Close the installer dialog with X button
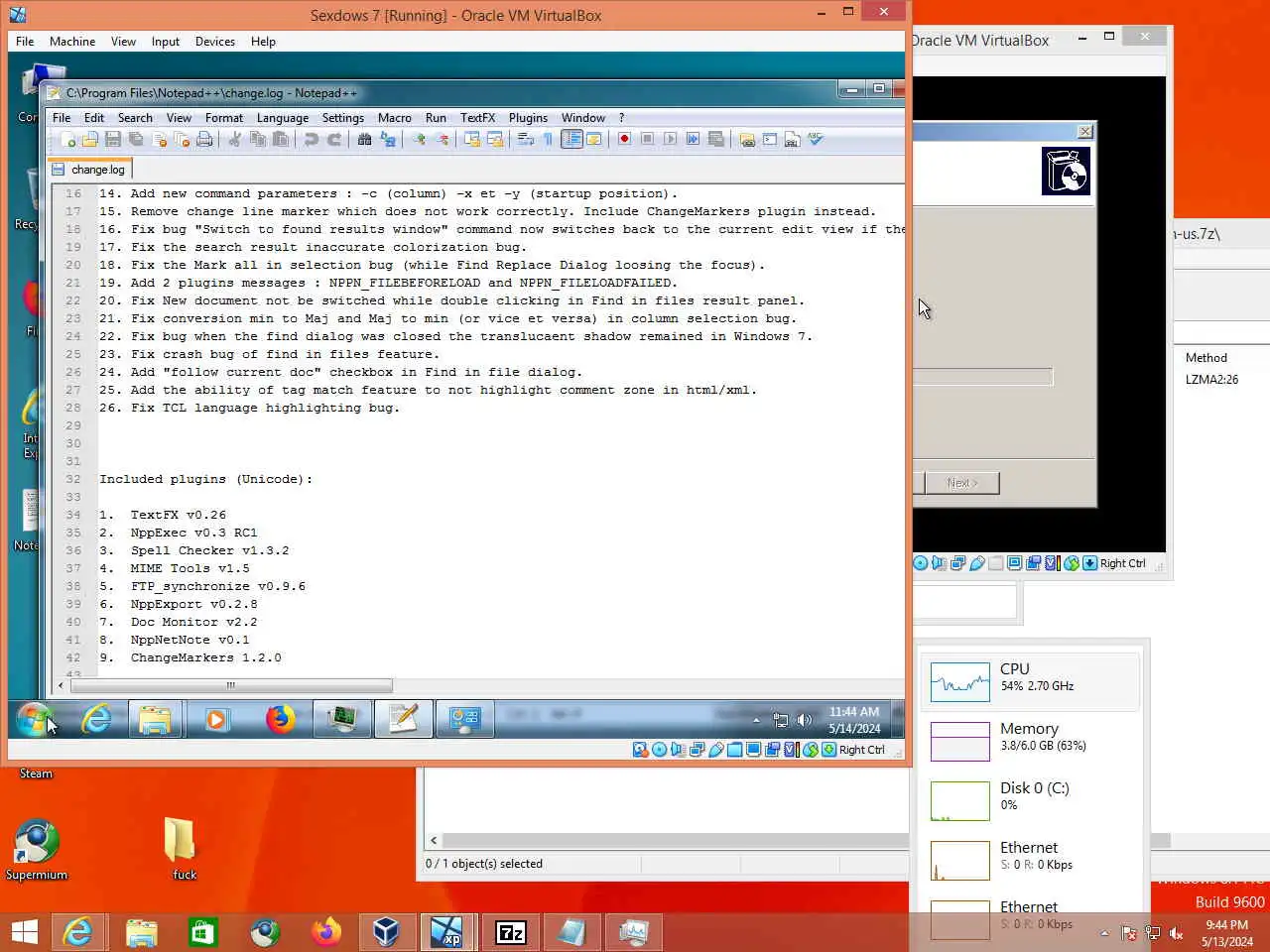The height and width of the screenshot is (952, 1270). click(1085, 131)
